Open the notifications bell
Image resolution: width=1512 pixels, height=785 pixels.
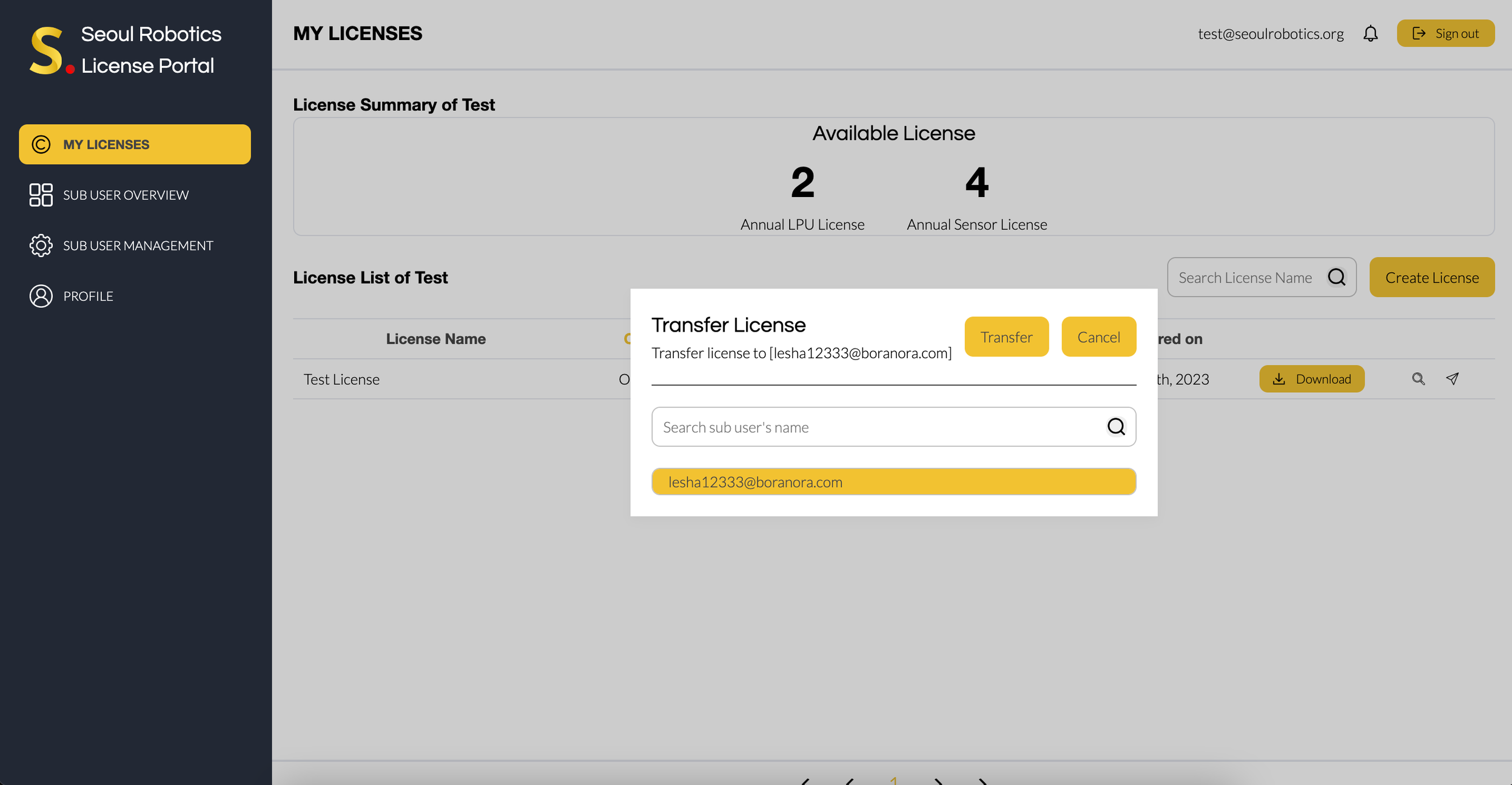click(1370, 33)
